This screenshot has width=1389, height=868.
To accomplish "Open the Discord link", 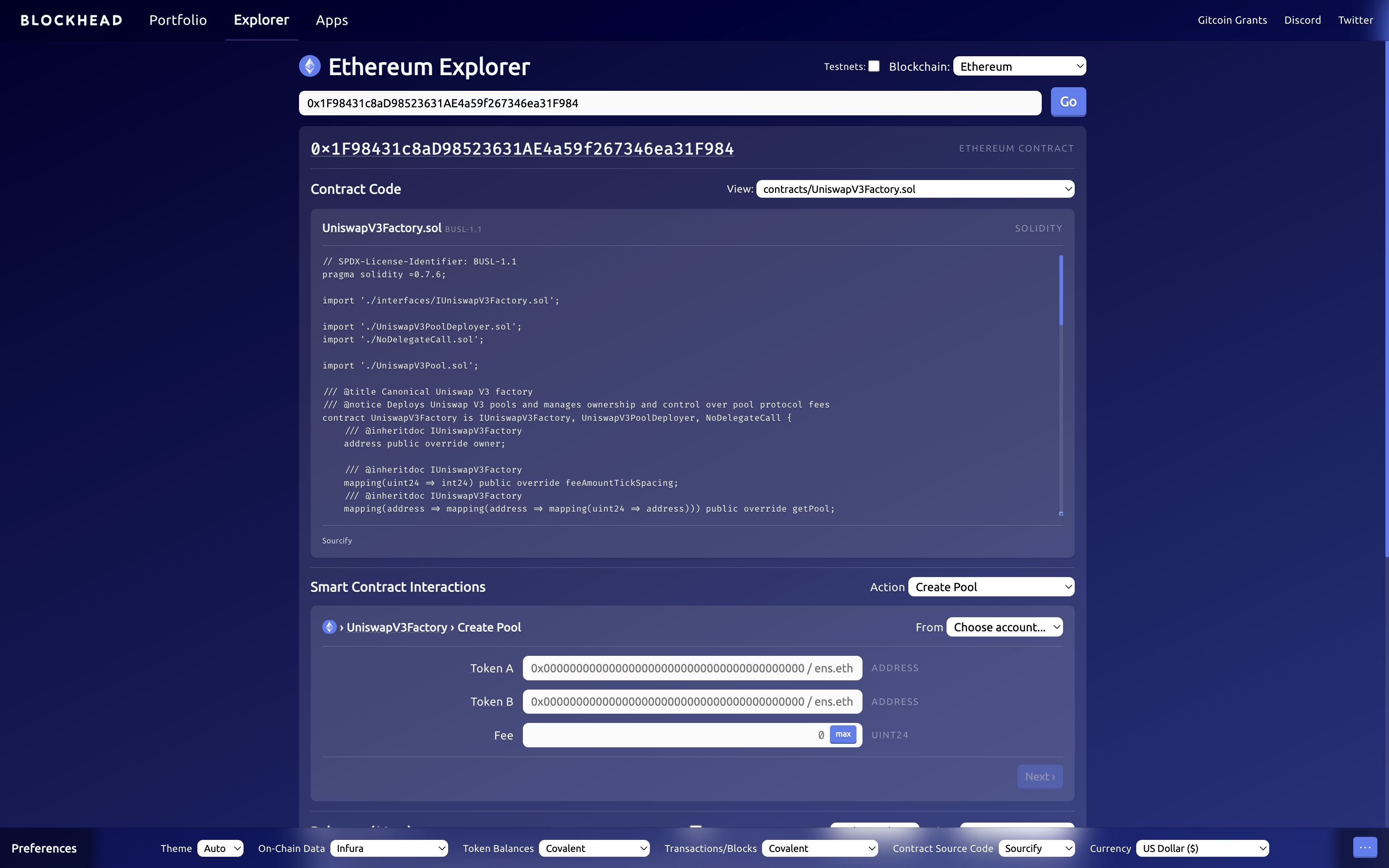I will 1302,20.
